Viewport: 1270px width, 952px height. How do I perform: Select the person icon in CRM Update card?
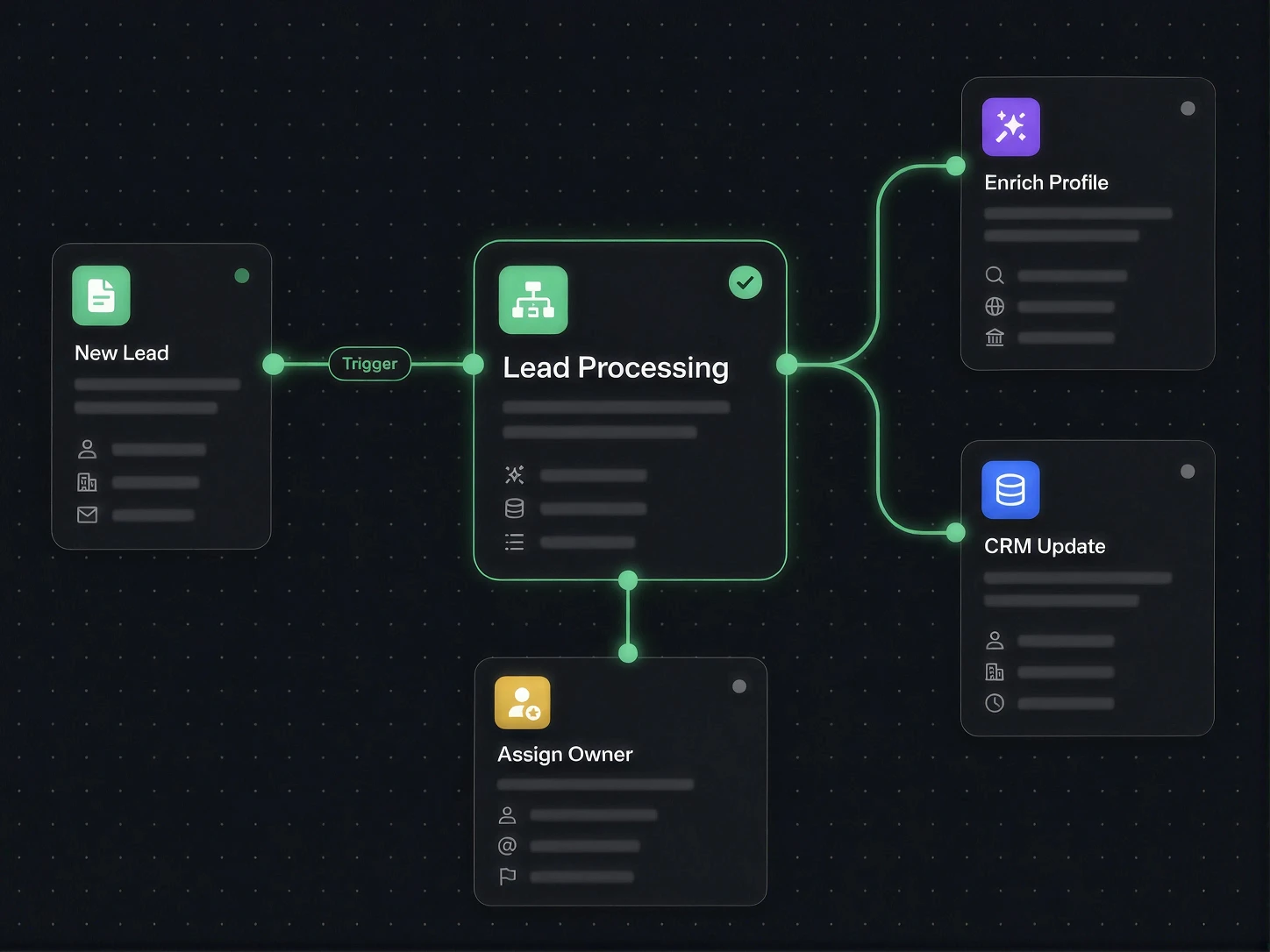click(995, 641)
